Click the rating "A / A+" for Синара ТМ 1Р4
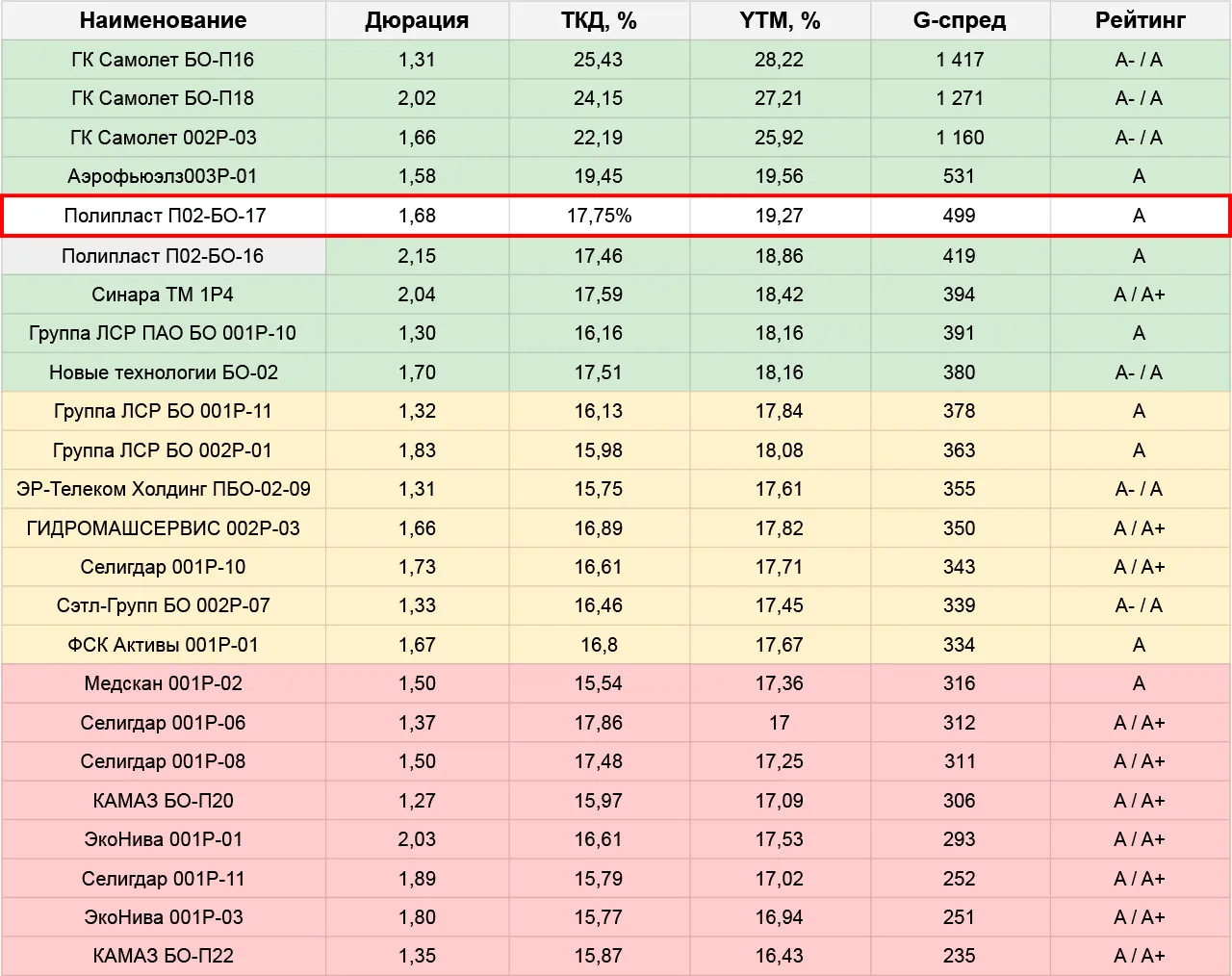Viewport: 1232px width, 976px height. click(1140, 295)
